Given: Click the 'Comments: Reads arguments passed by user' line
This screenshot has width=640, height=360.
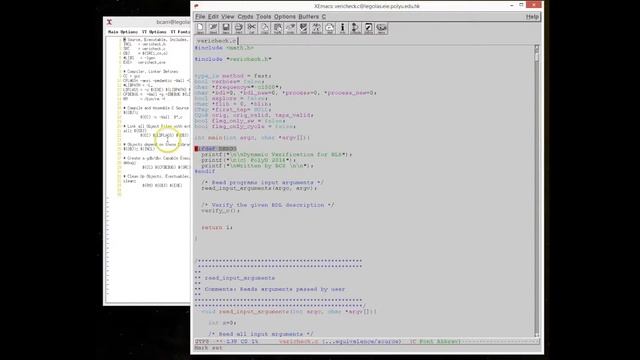Looking at the screenshot, I should point(275,289).
